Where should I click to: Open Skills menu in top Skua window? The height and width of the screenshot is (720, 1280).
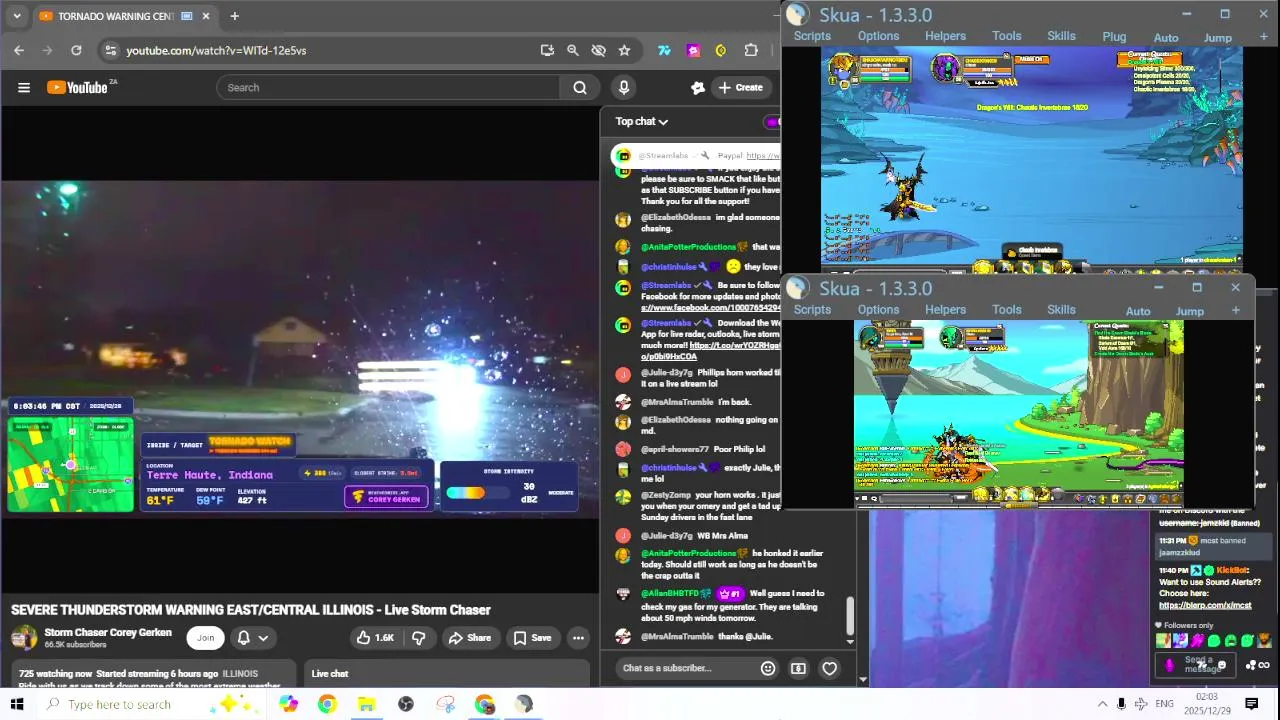tap(1061, 36)
